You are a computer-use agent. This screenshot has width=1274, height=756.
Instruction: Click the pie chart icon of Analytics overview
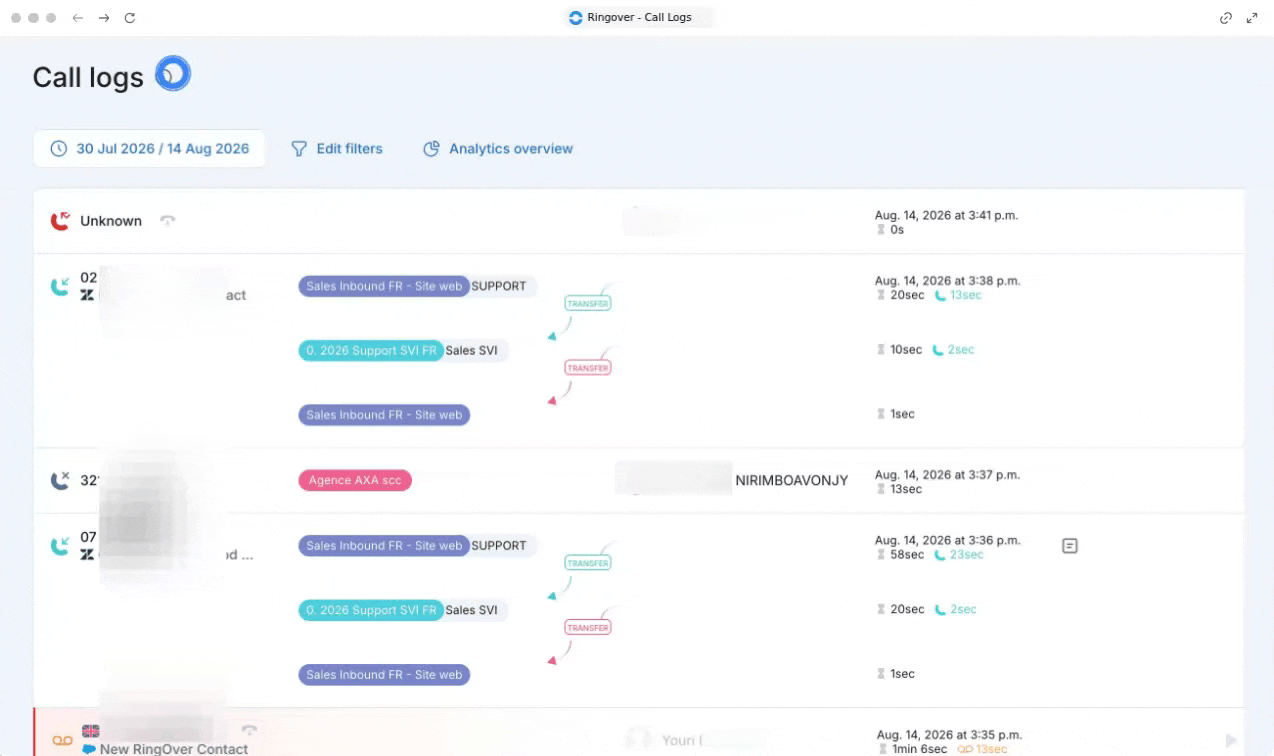431,148
